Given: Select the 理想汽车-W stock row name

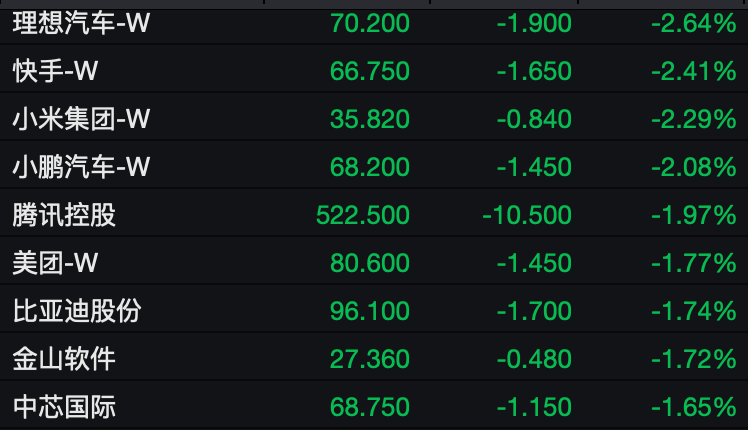Looking at the screenshot, I should (81, 23).
